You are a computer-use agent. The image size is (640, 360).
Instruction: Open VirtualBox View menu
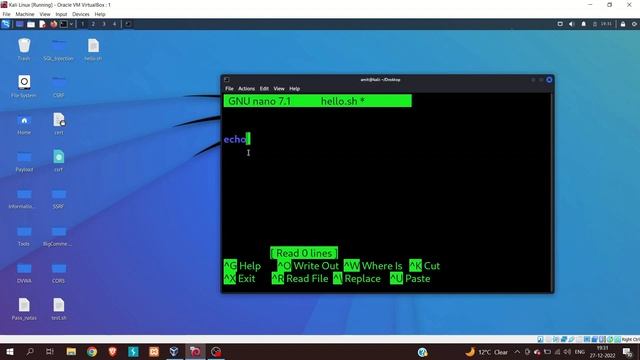click(x=45, y=14)
